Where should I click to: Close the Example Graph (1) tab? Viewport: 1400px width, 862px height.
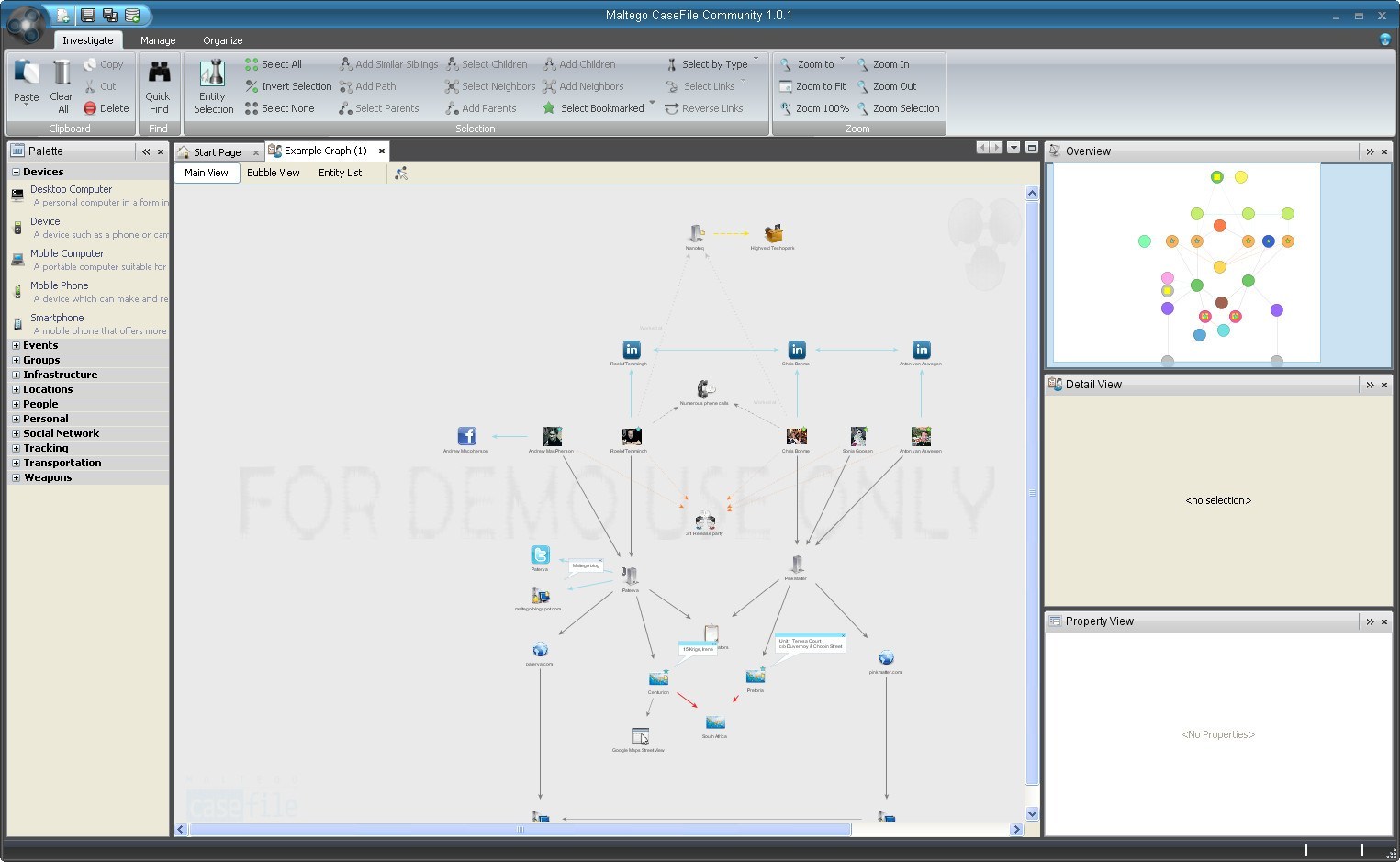pyautogui.click(x=382, y=151)
